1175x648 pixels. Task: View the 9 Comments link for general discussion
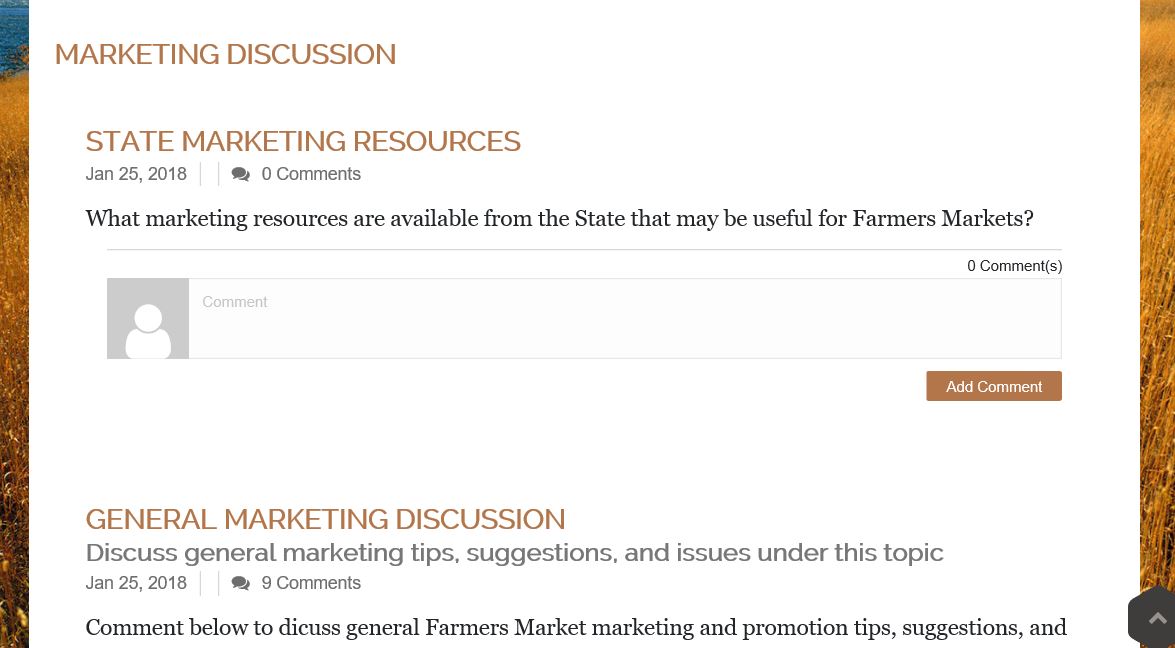tap(311, 583)
